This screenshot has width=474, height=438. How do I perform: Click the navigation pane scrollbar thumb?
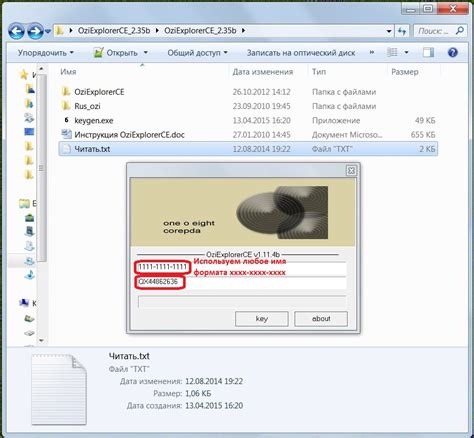(41, 168)
